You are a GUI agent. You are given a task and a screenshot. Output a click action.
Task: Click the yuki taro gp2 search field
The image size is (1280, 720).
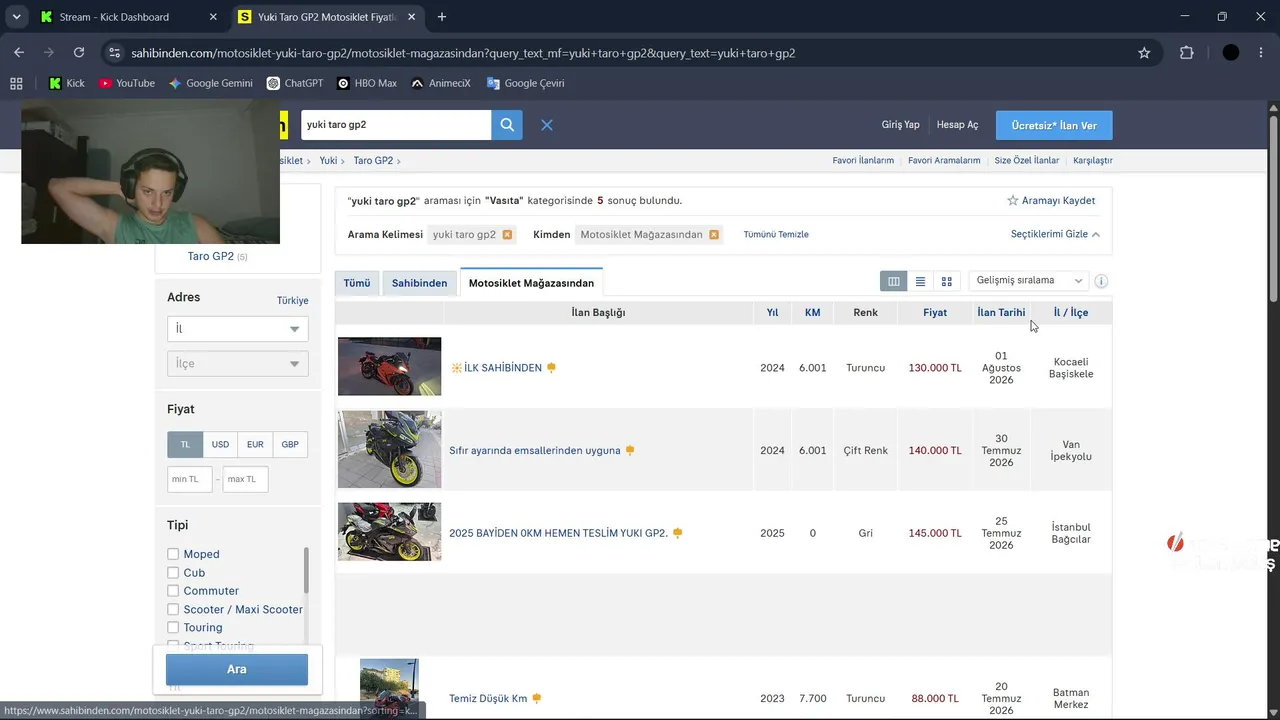coord(396,125)
